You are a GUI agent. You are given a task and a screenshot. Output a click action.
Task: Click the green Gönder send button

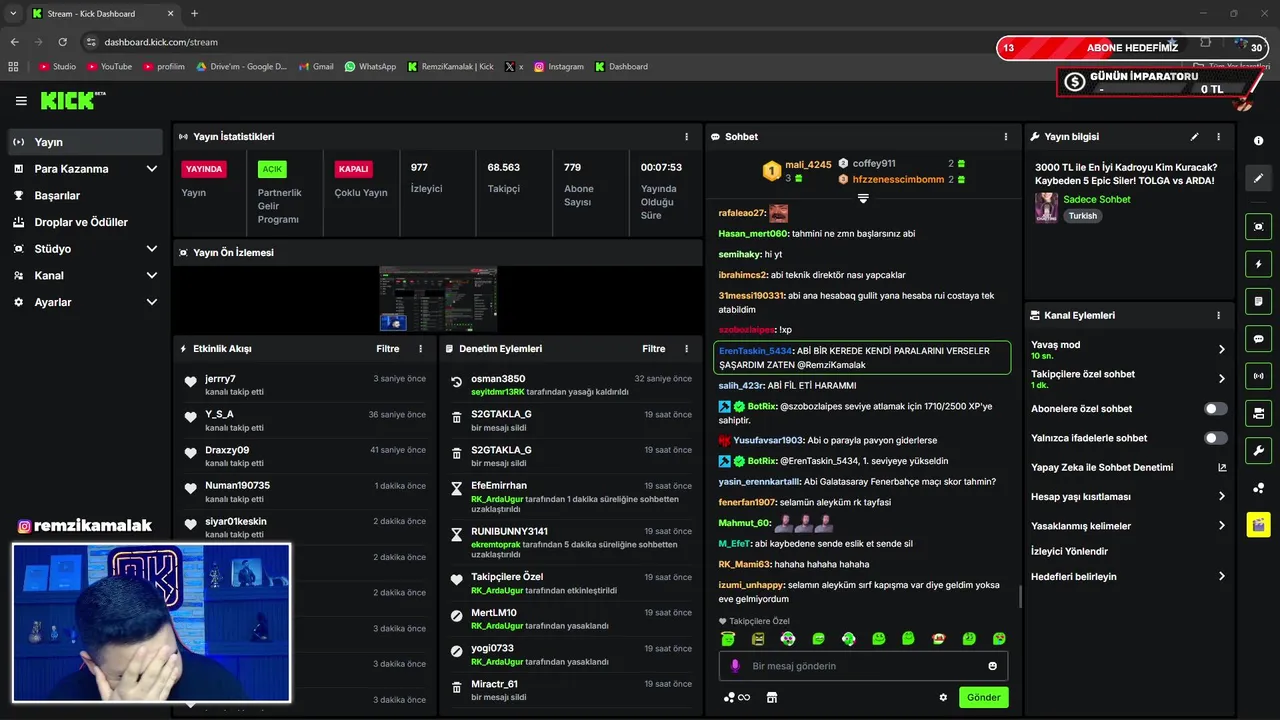983,698
